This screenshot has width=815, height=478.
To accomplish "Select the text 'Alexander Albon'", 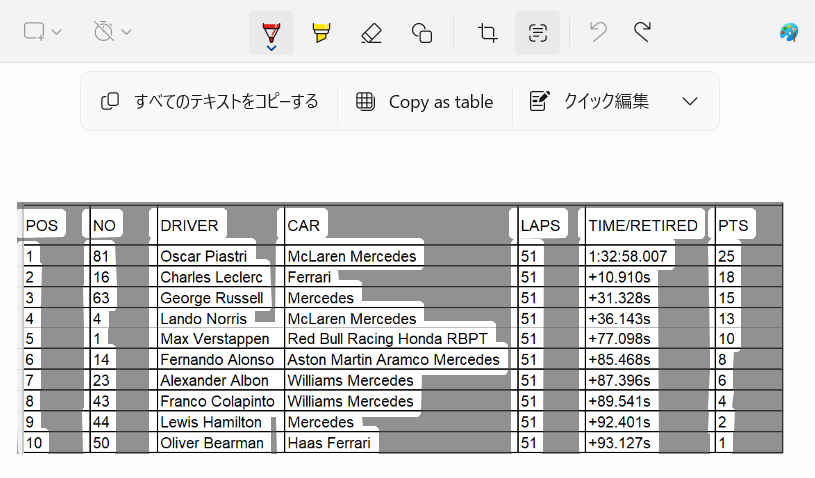I will (214, 380).
